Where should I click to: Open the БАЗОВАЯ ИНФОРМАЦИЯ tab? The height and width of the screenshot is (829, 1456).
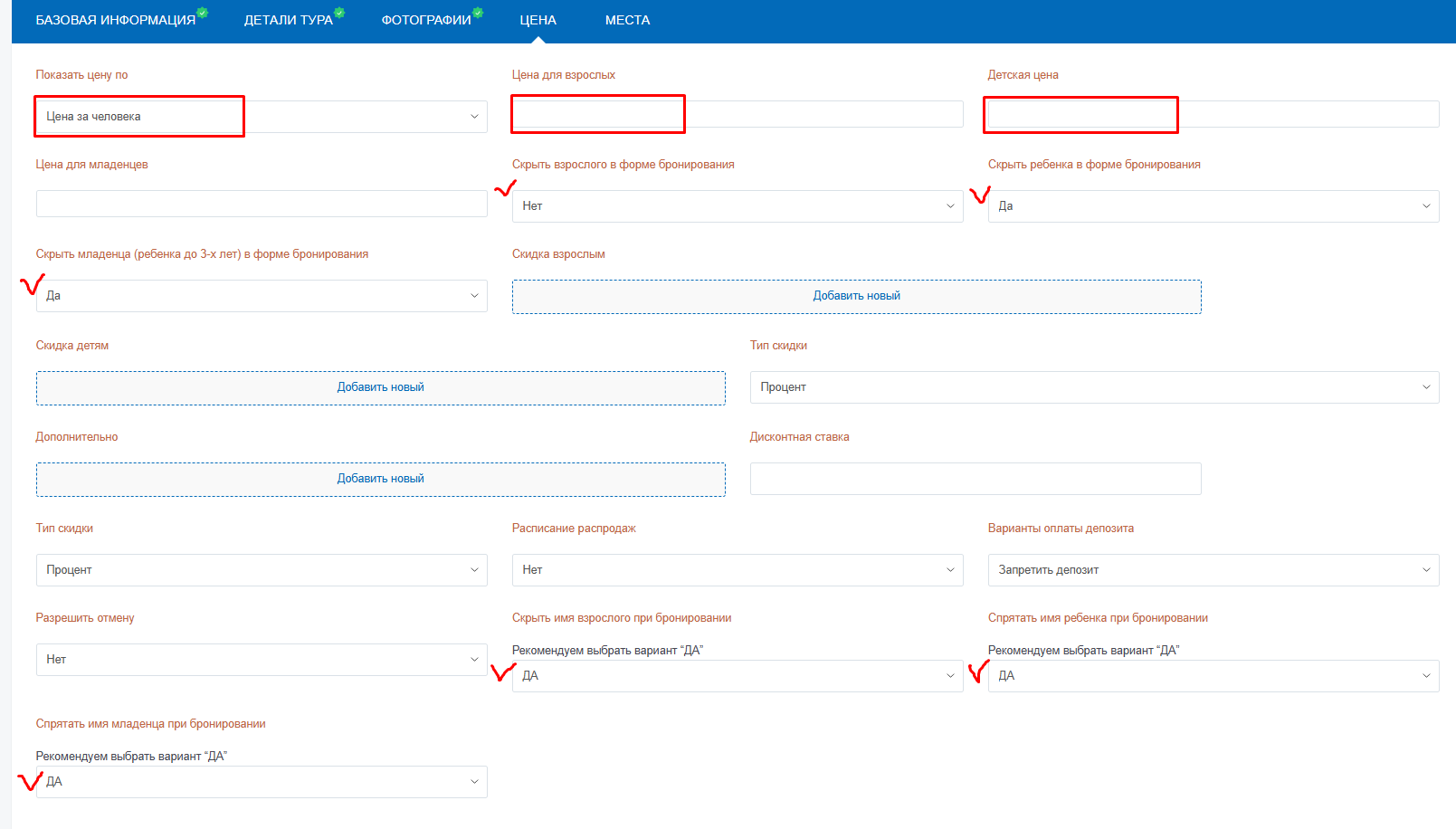[115, 20]
